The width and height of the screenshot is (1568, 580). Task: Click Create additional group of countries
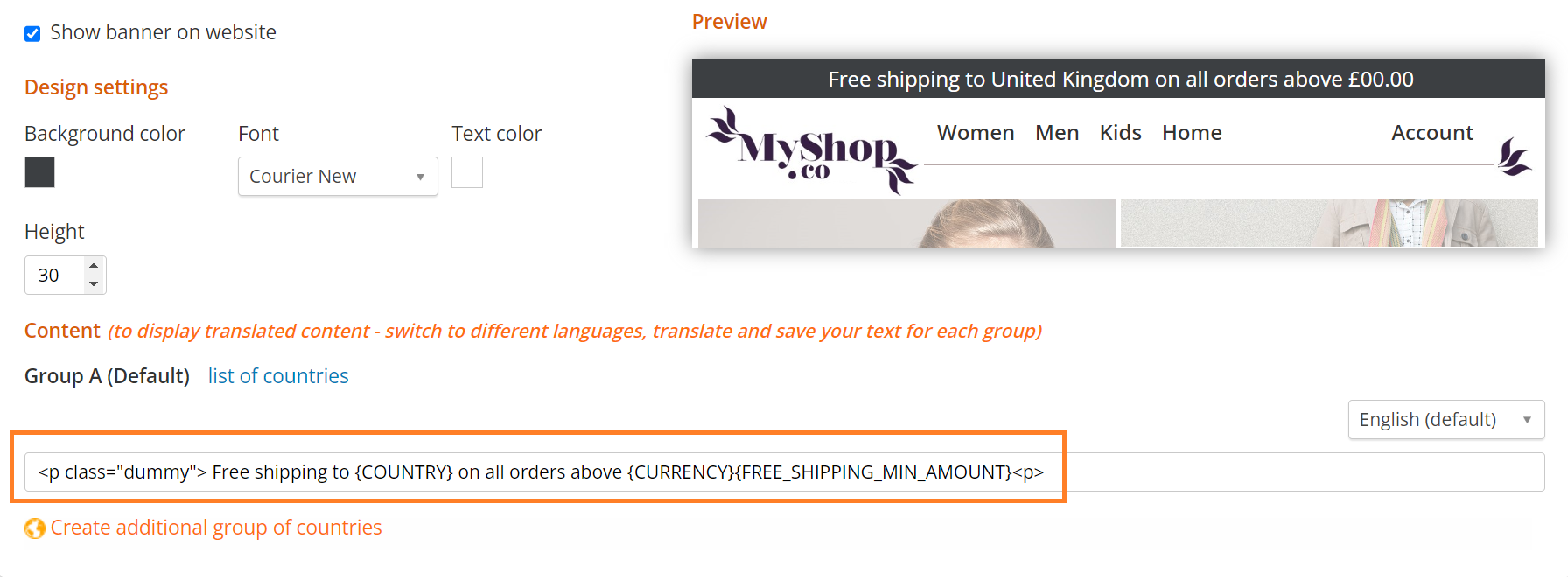216,528
